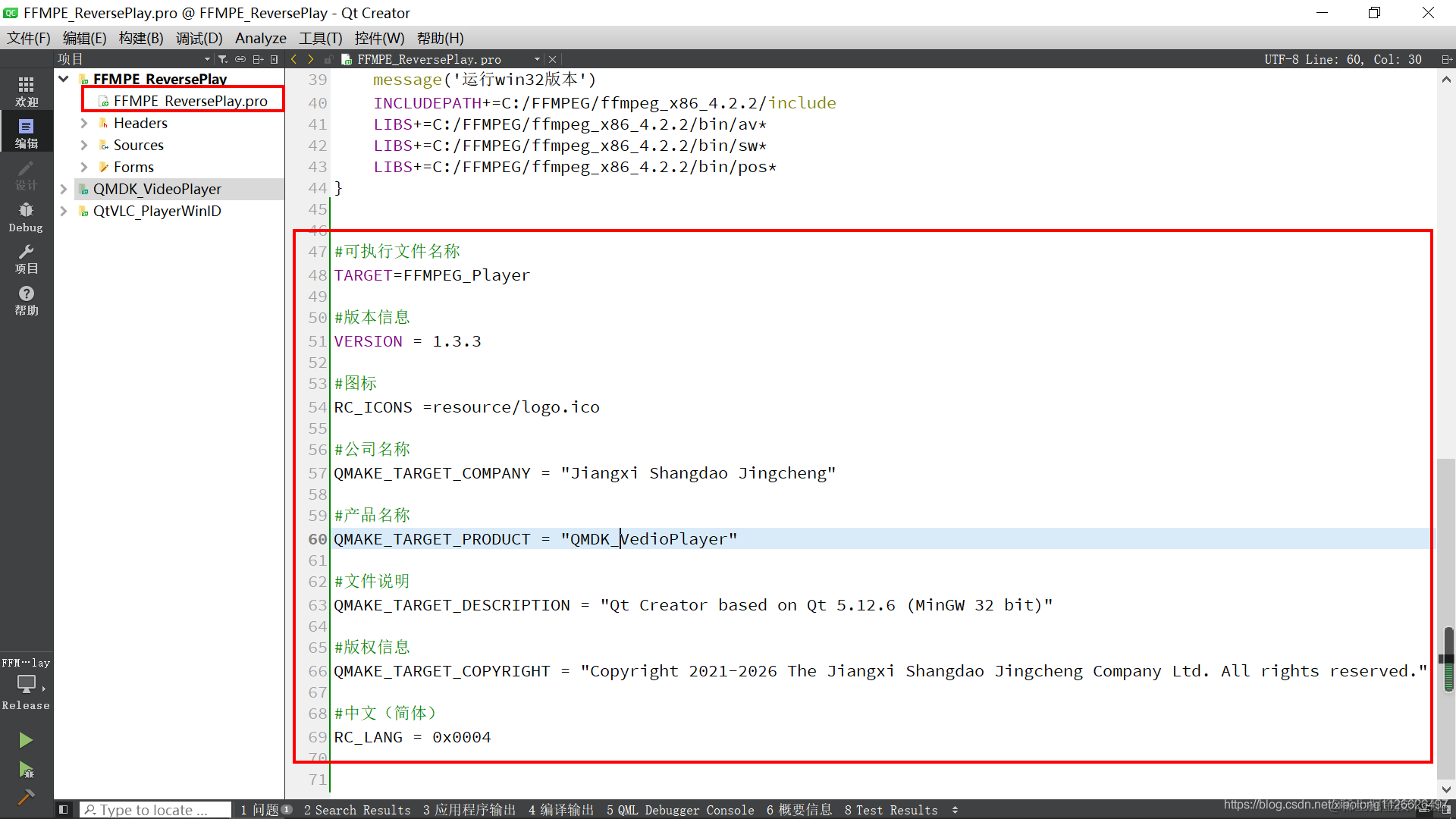Click the filter tree funnel icon
This screenshot has height=819, width=1456.
click(x=223, y=59)
